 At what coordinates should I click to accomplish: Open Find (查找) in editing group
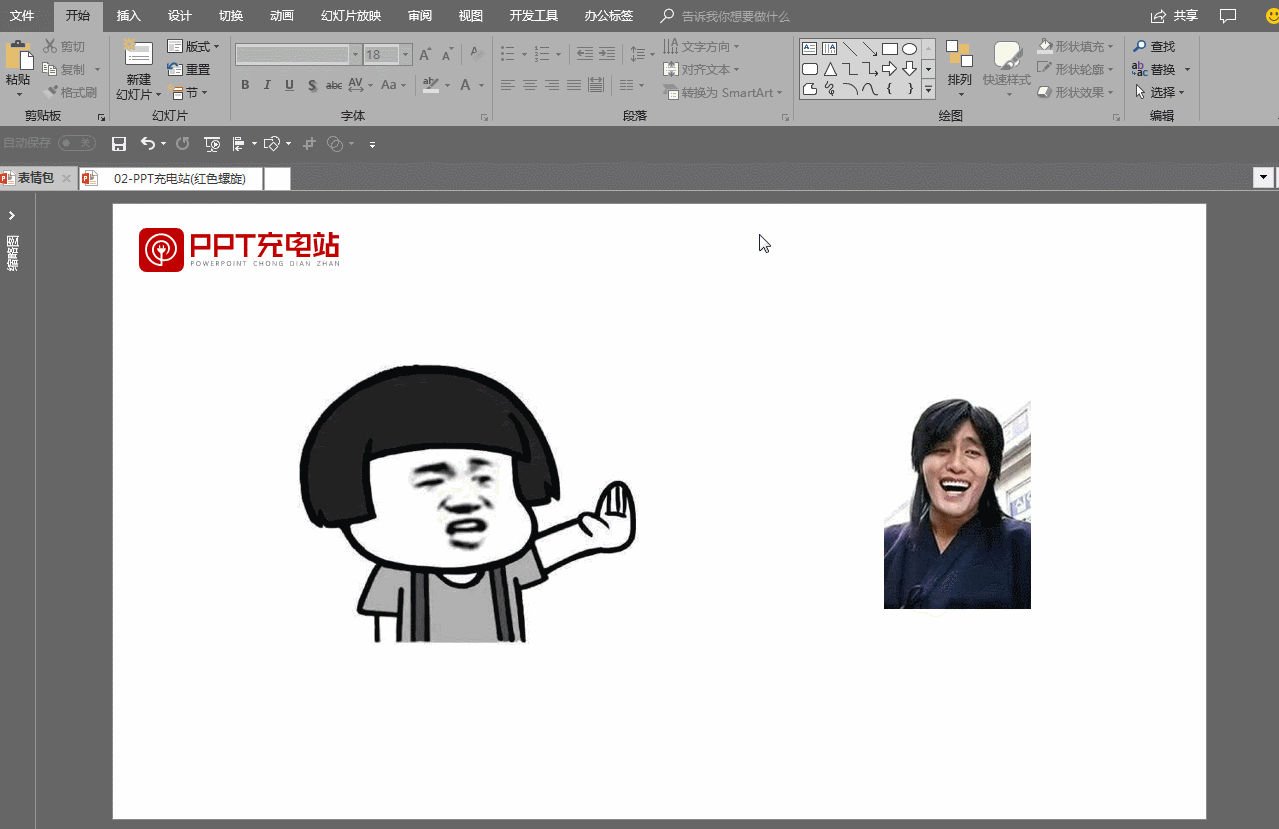(x=1154, y=47)
